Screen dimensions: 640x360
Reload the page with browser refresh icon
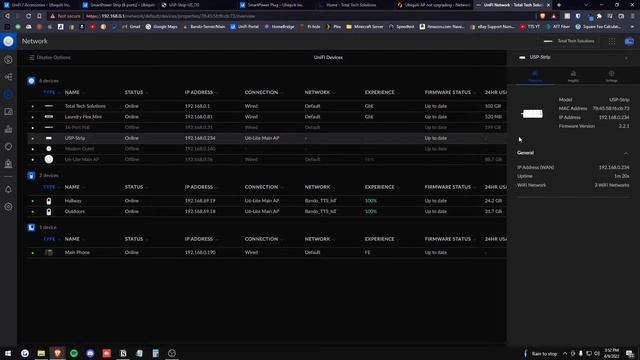[29, 16]
